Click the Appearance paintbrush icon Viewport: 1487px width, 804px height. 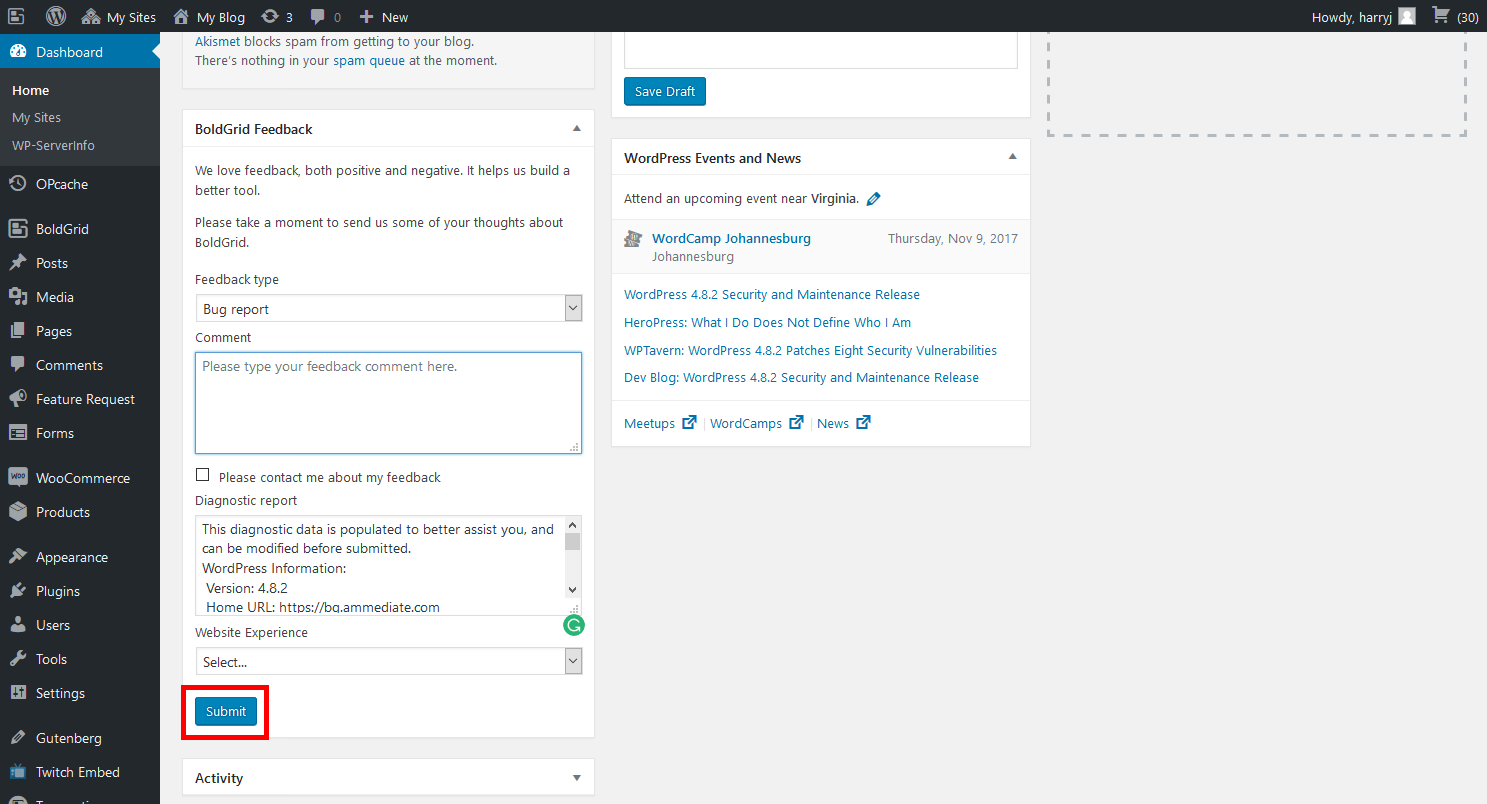(18, 557)
